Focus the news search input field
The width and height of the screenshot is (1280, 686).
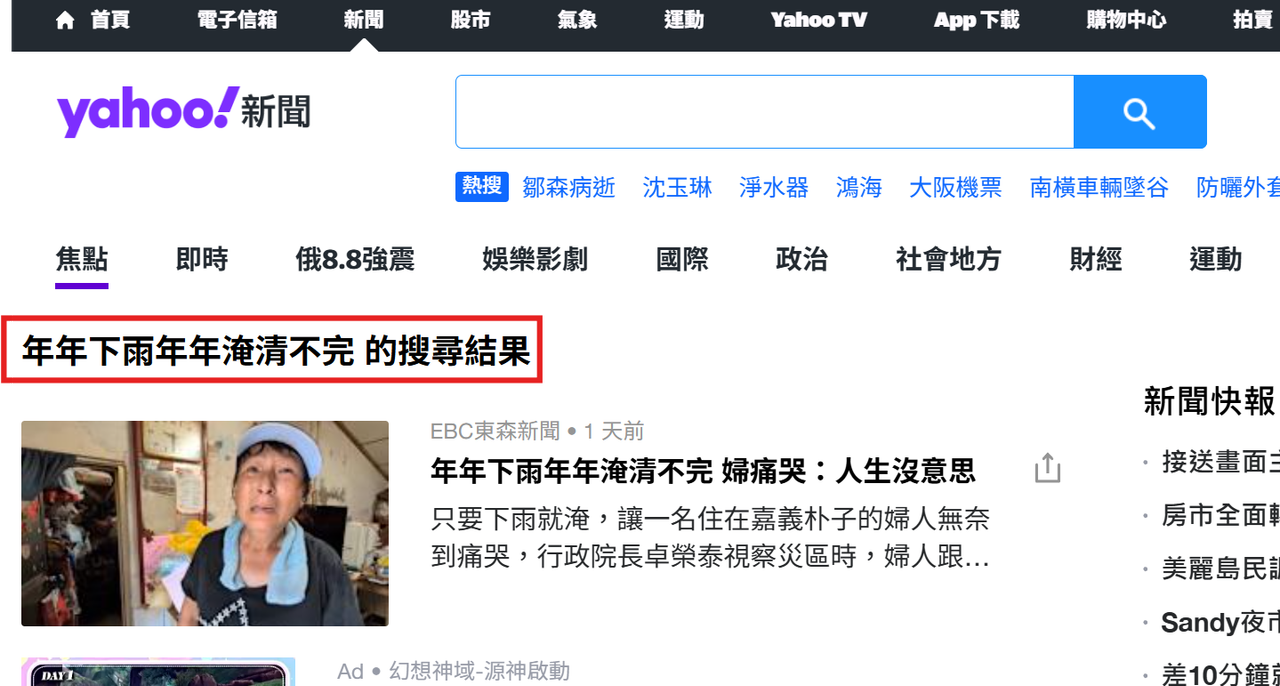pyautogui.click(x=764, y=112)
